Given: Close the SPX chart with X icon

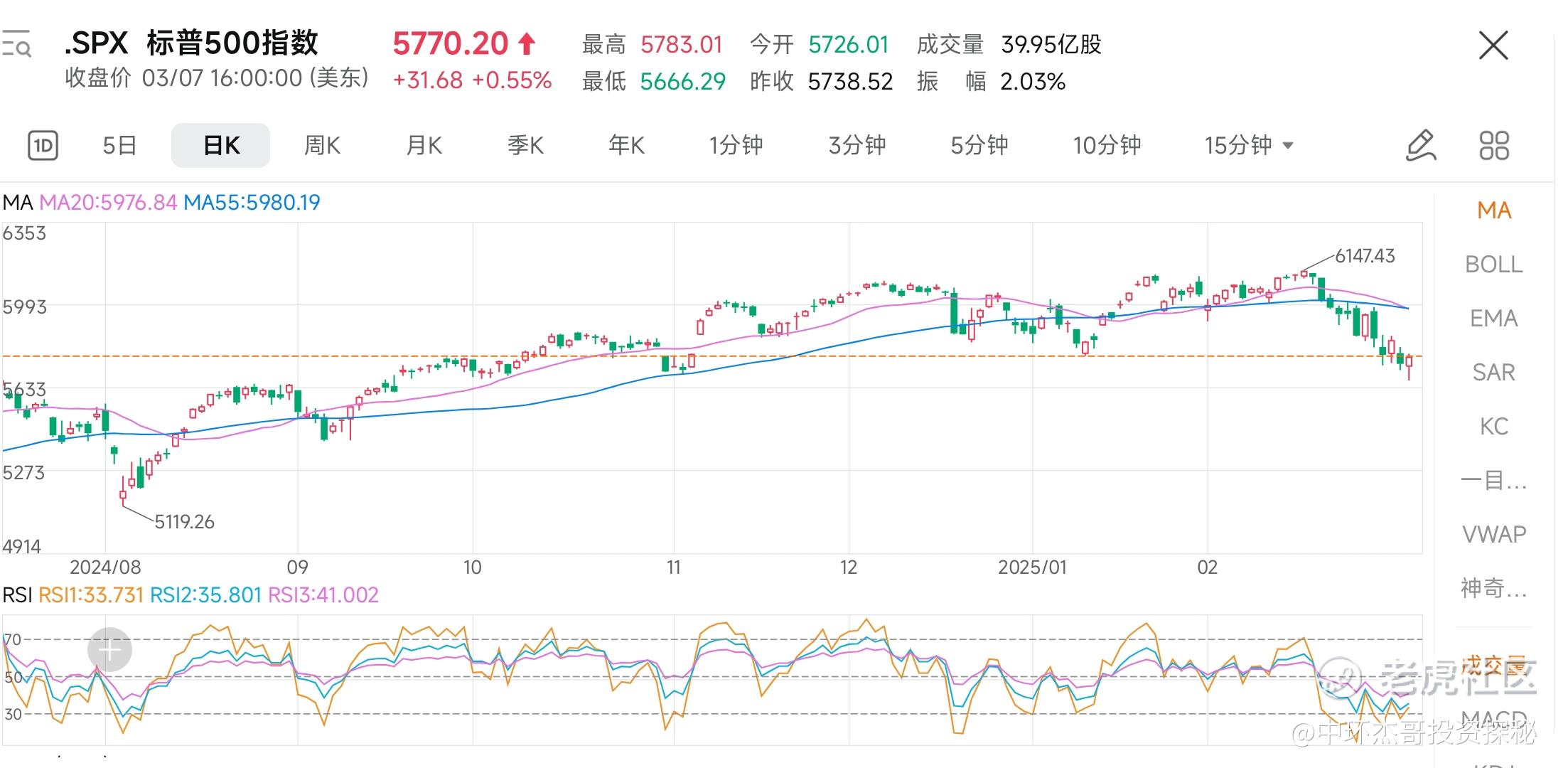Looking at the screenshot, I should 1493,46.
